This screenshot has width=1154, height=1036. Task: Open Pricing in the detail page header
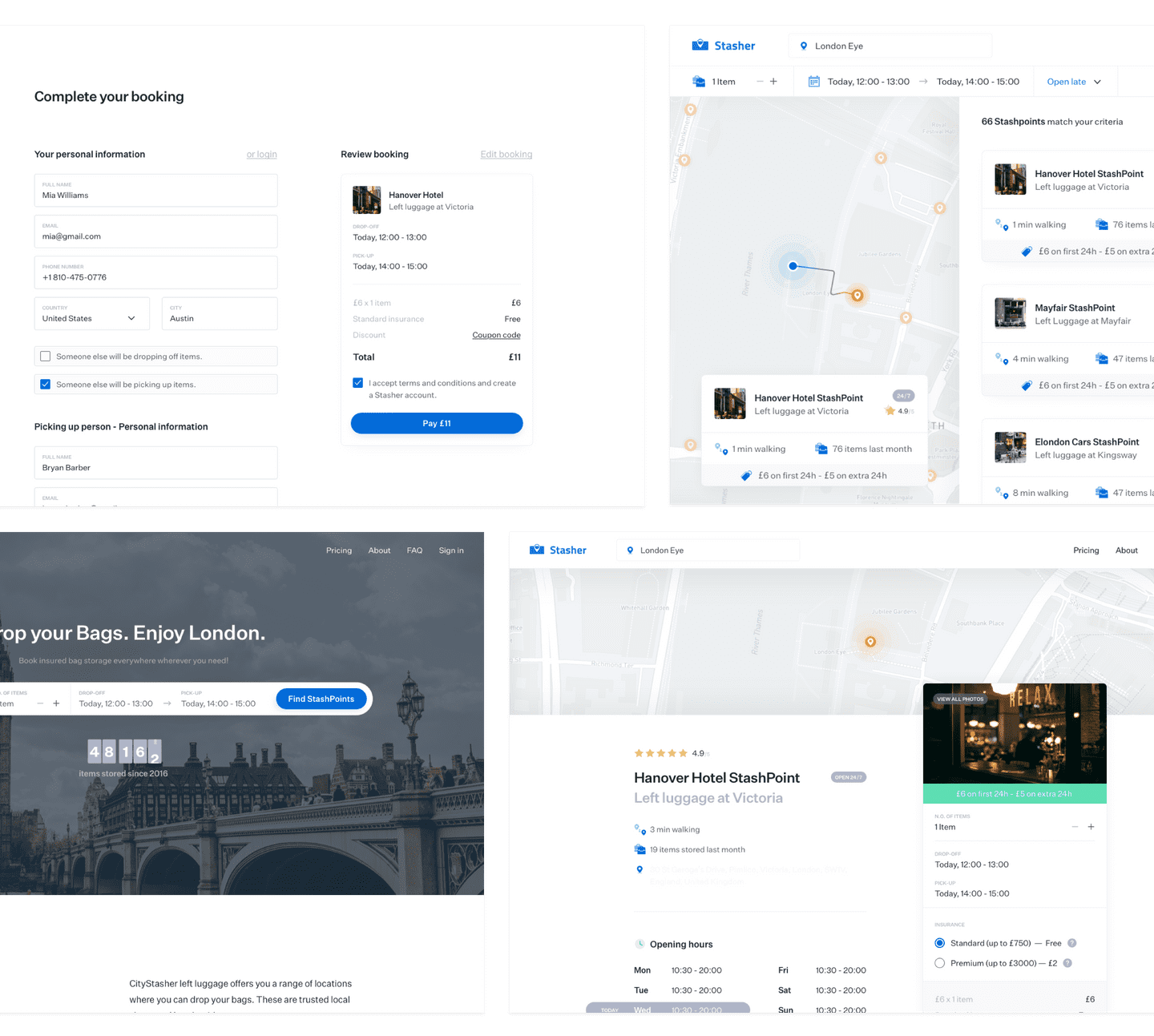1086,550
